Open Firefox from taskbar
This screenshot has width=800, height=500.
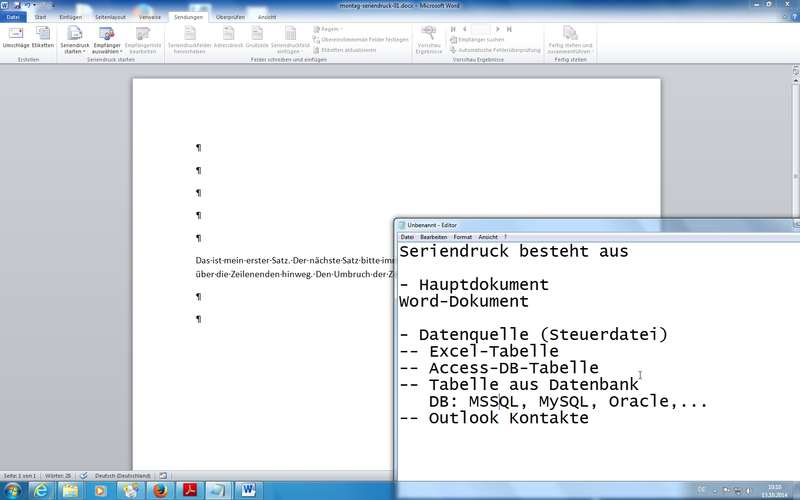tap(160, 491)
